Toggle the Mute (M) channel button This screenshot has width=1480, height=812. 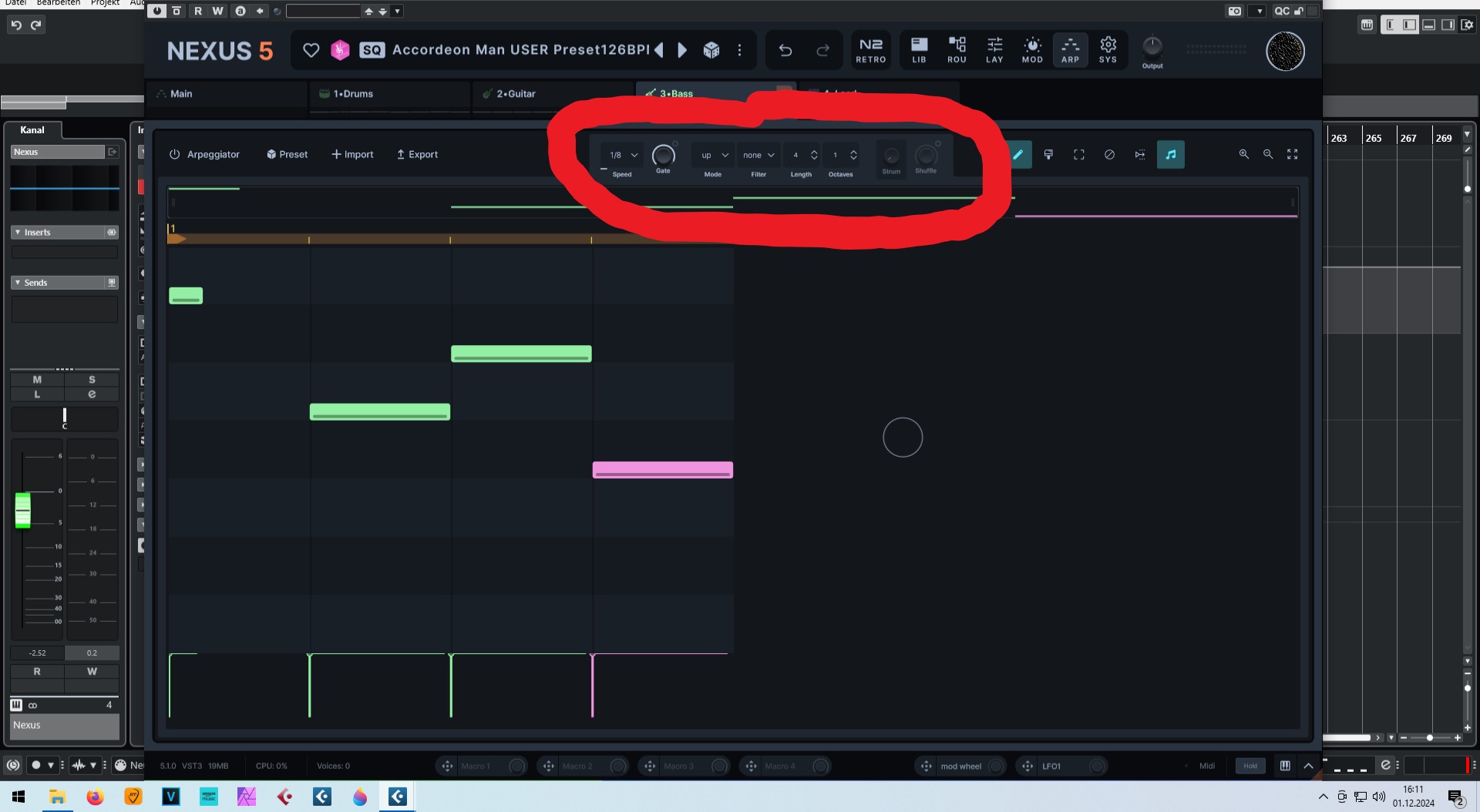(x=37, y=380)
